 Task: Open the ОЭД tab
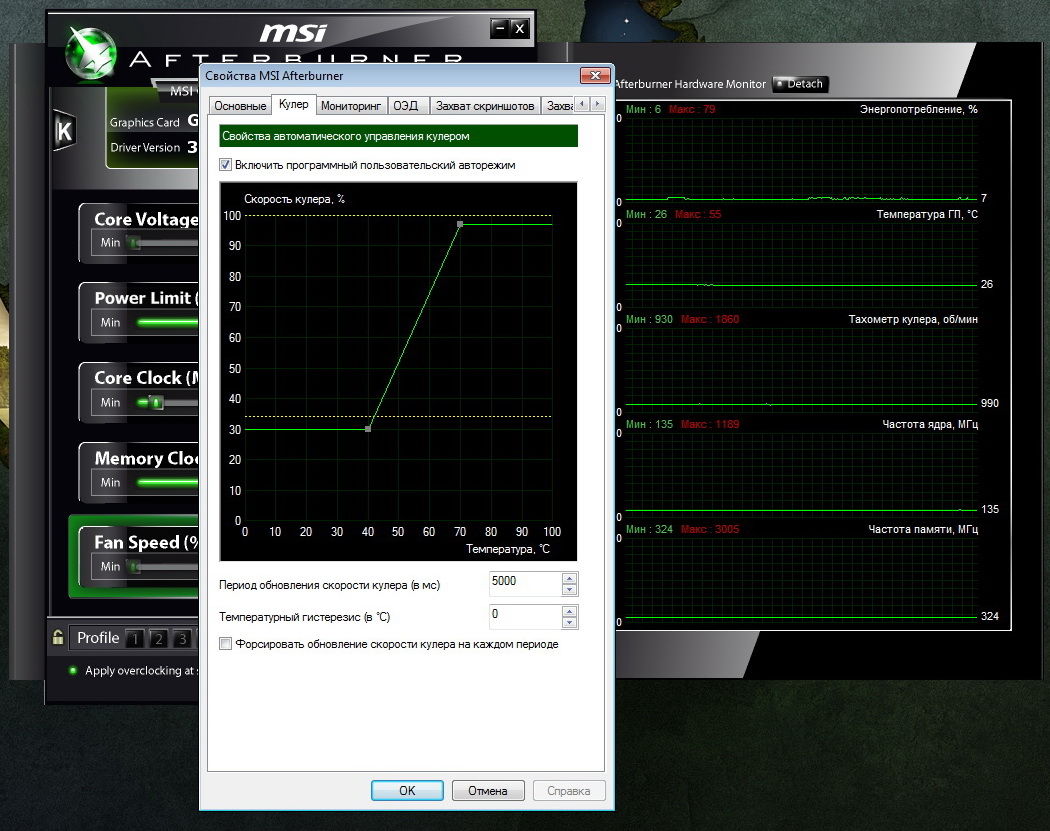pyautogui.click(x=406, y=106)
